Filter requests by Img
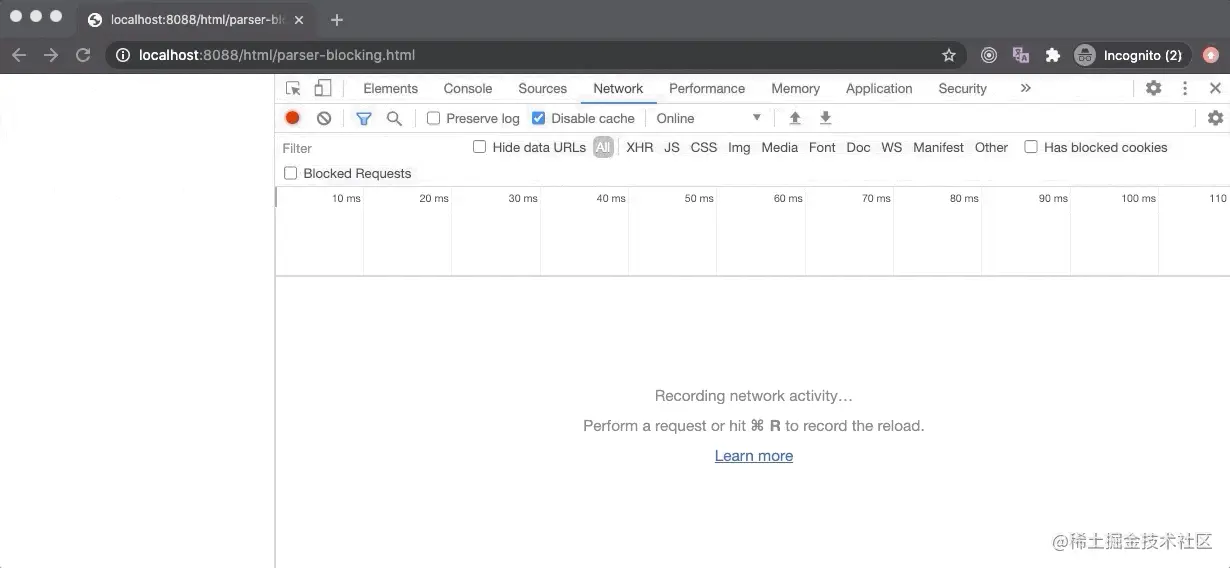This screenshot has width=1230, height=568. click(739, 147)
